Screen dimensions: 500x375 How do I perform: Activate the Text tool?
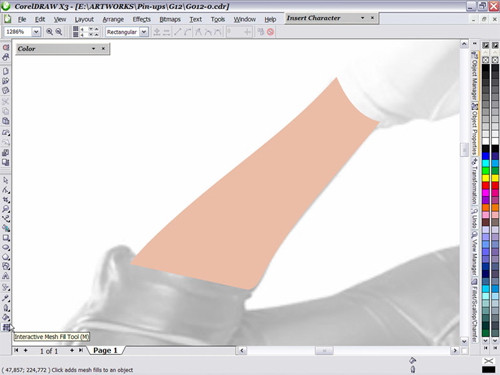(x=5, y=276)
